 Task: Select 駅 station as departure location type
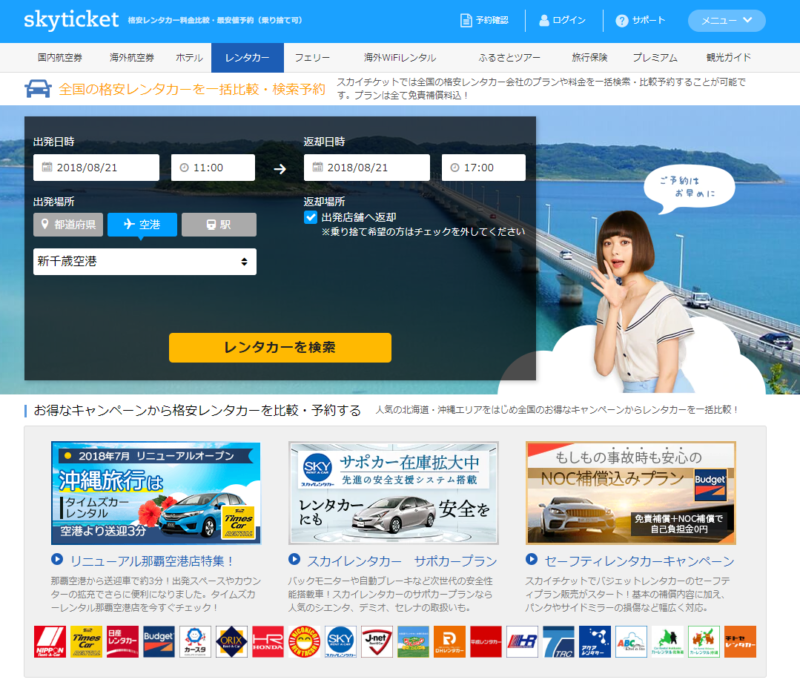point(218,224)
